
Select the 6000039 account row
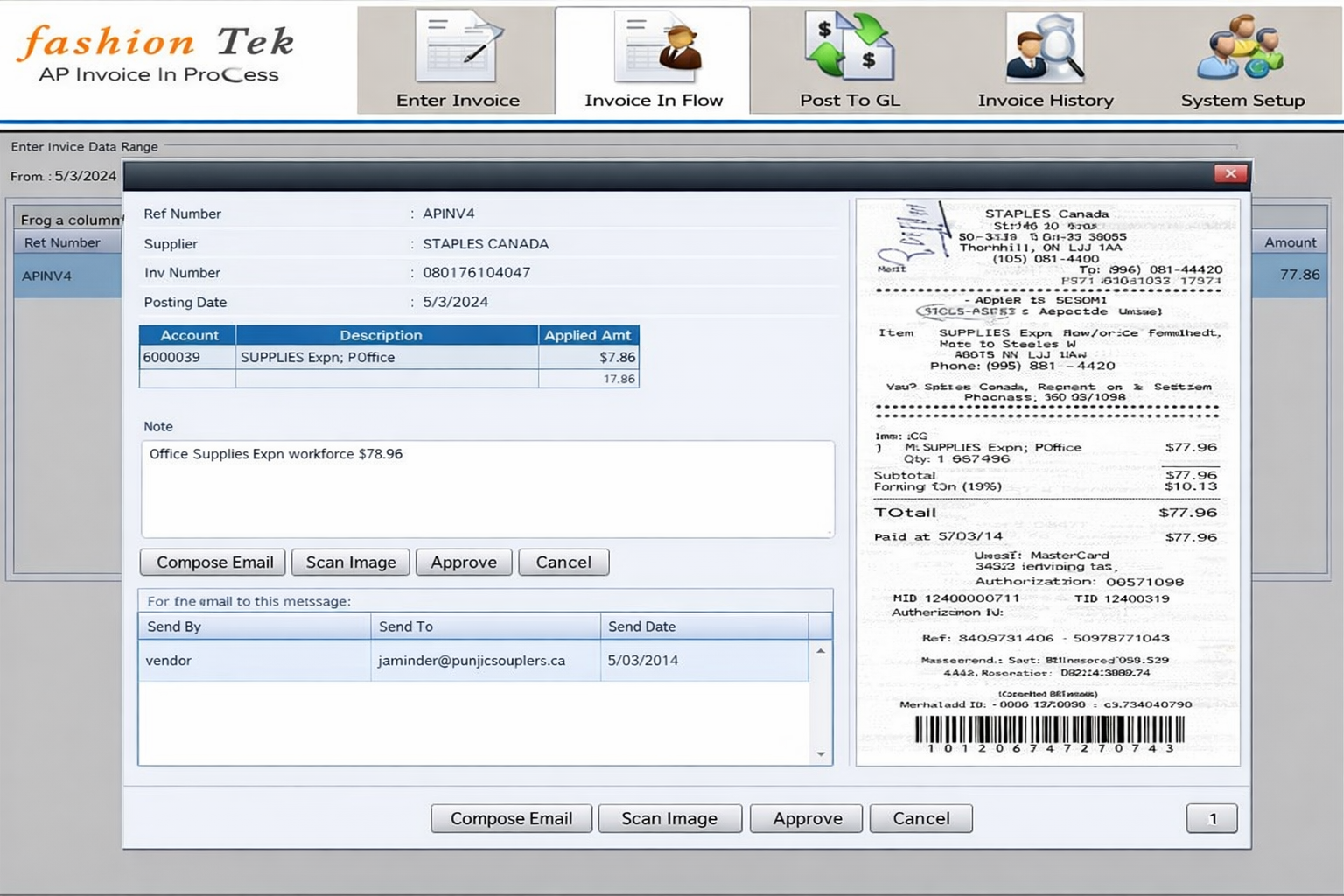point(388,357)
